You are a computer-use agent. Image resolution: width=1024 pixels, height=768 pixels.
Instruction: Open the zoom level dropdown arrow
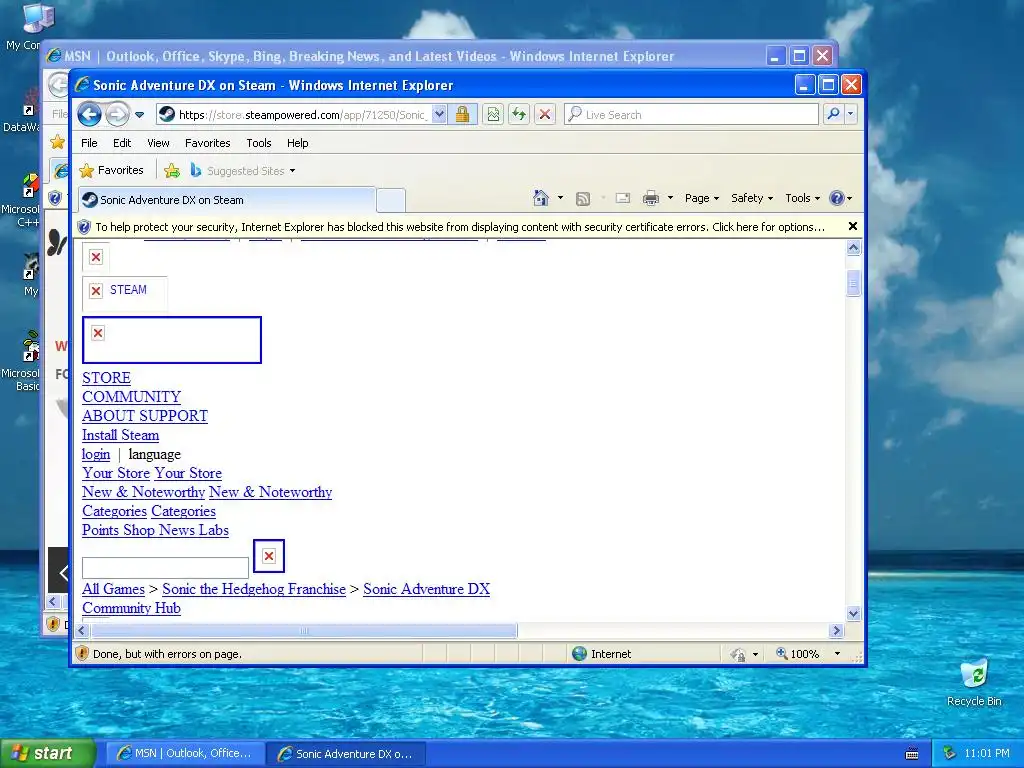click(837, 654)
